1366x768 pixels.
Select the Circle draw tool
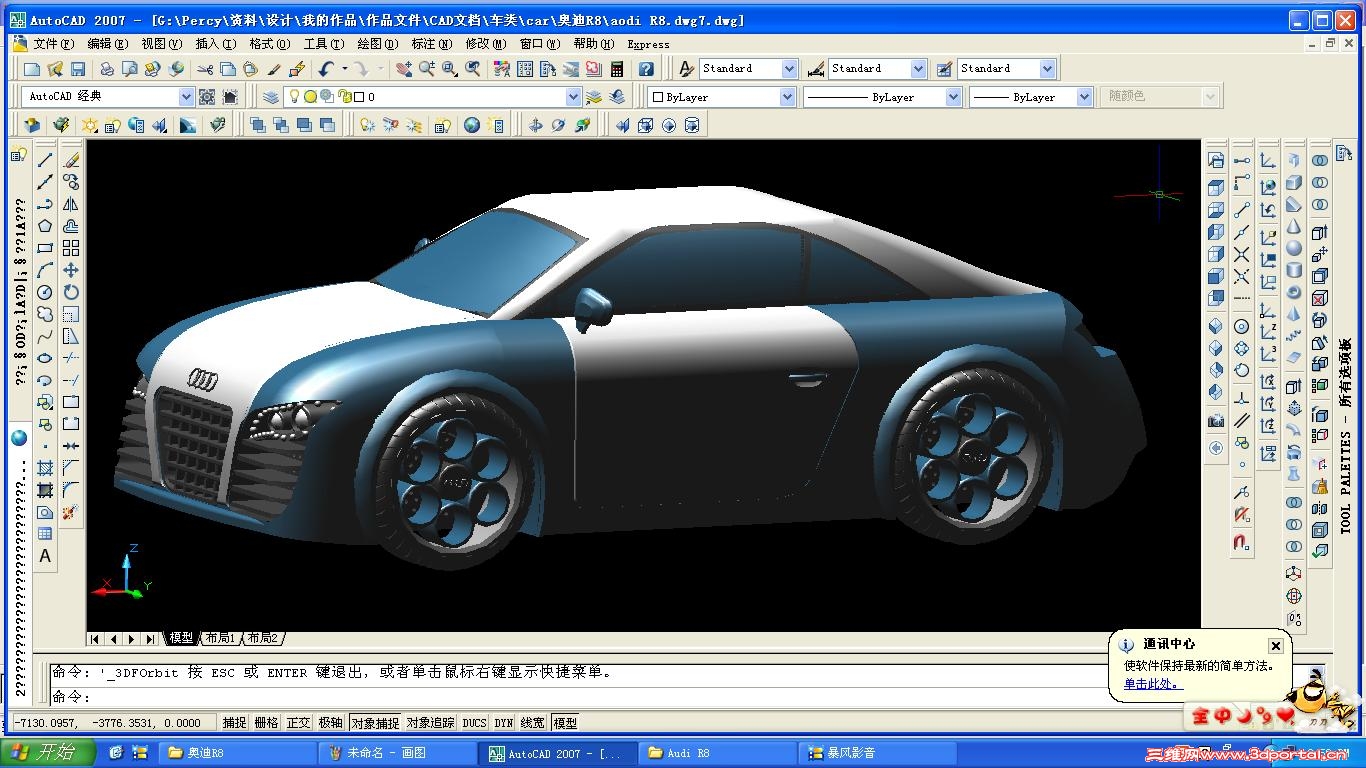[x=45, y=292]
